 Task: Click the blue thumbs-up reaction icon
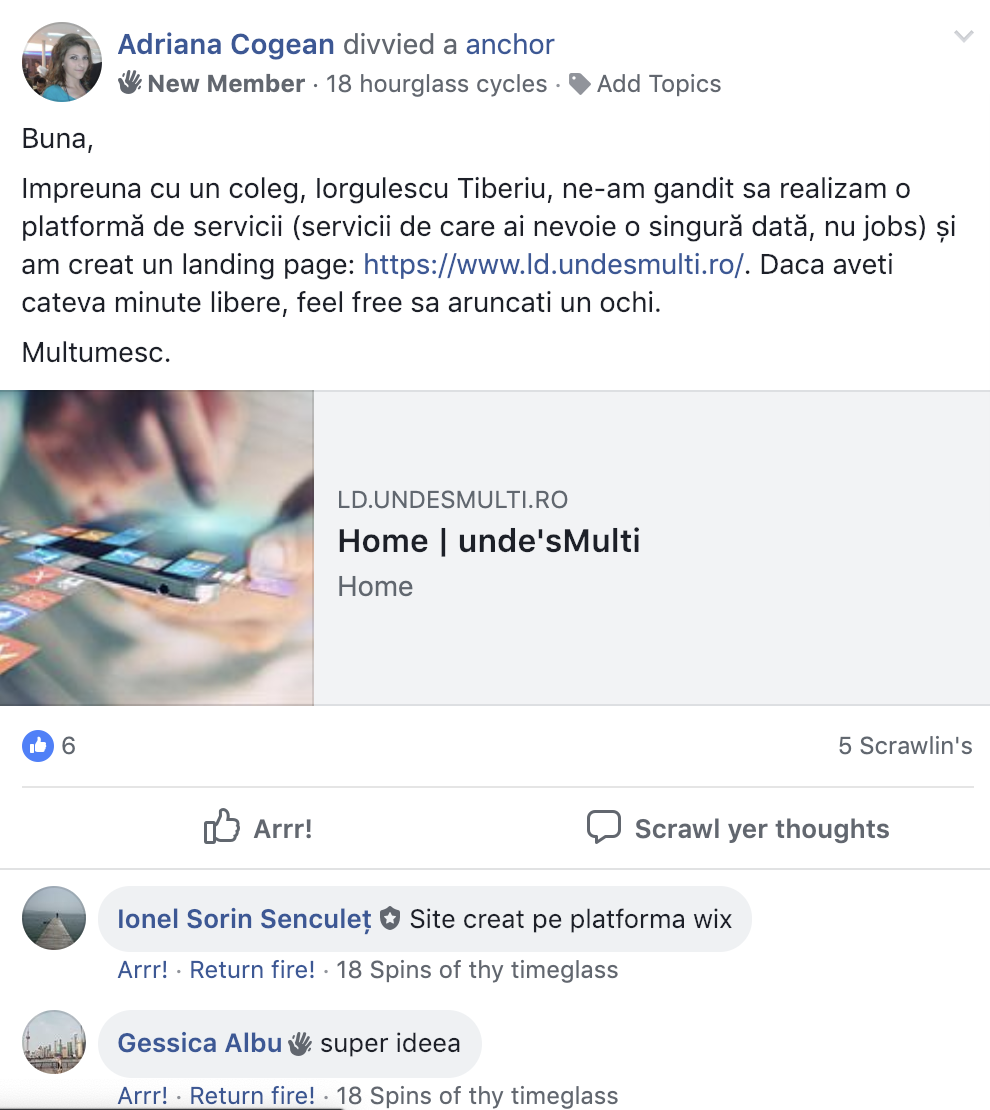(x=38, y=745)
